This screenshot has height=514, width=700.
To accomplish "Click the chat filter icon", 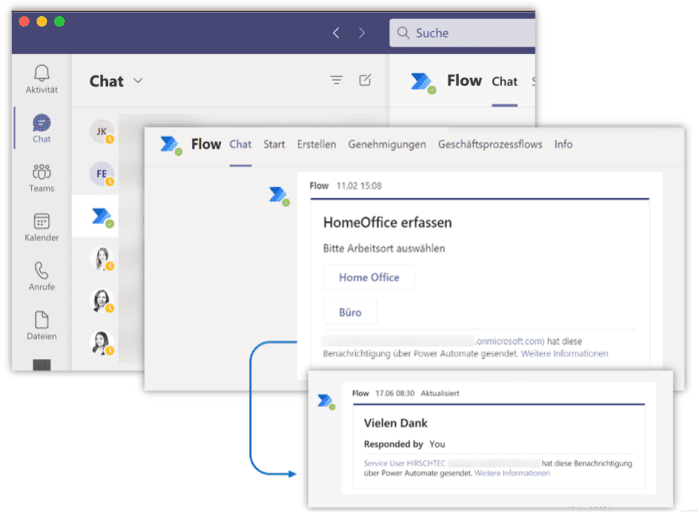I will 337,81.
